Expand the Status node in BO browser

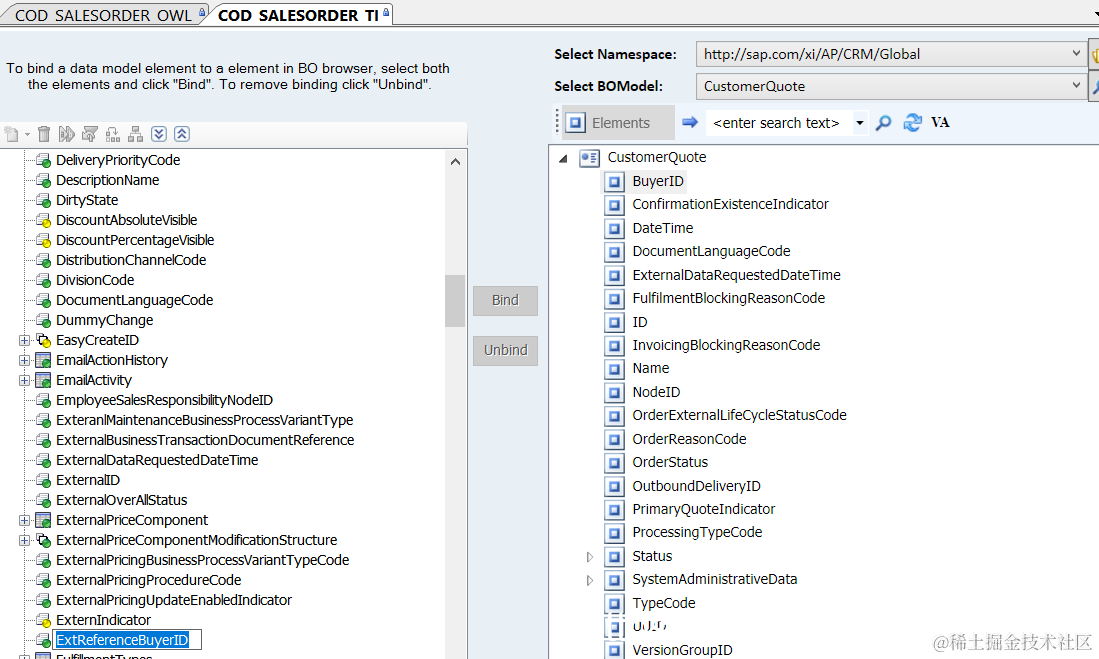coord(589,557)
